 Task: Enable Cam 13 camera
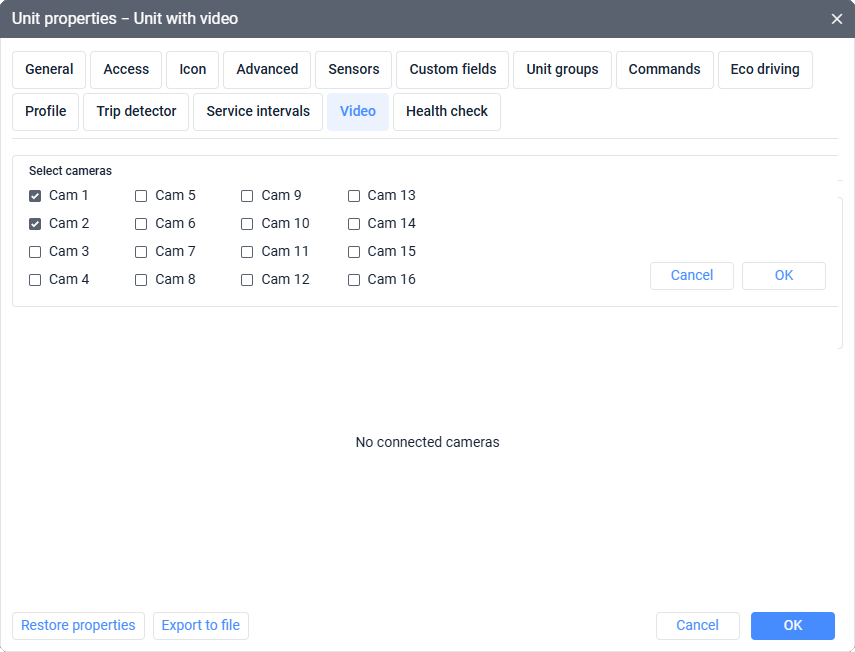click(354, 196)
